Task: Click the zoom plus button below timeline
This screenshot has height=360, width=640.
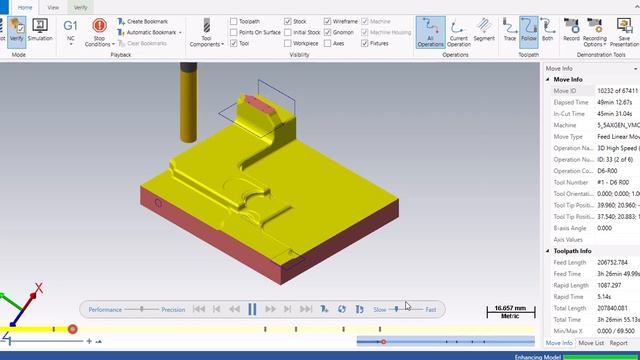Action: (x=89, y=341)
